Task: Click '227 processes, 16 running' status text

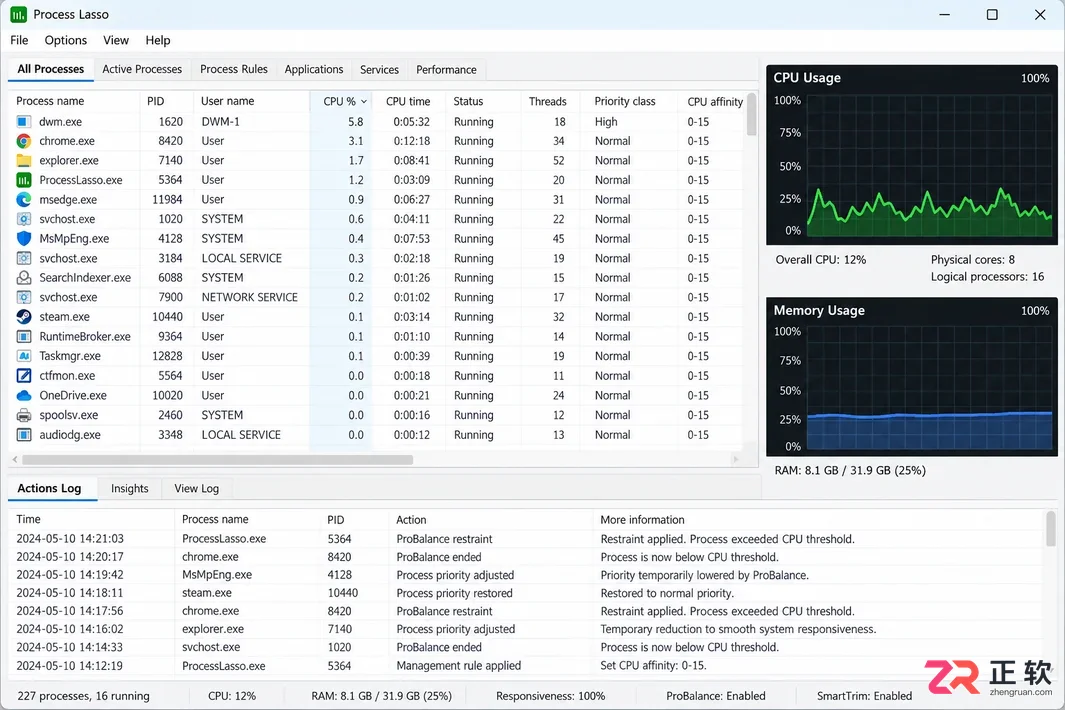Action: [84, 696]
